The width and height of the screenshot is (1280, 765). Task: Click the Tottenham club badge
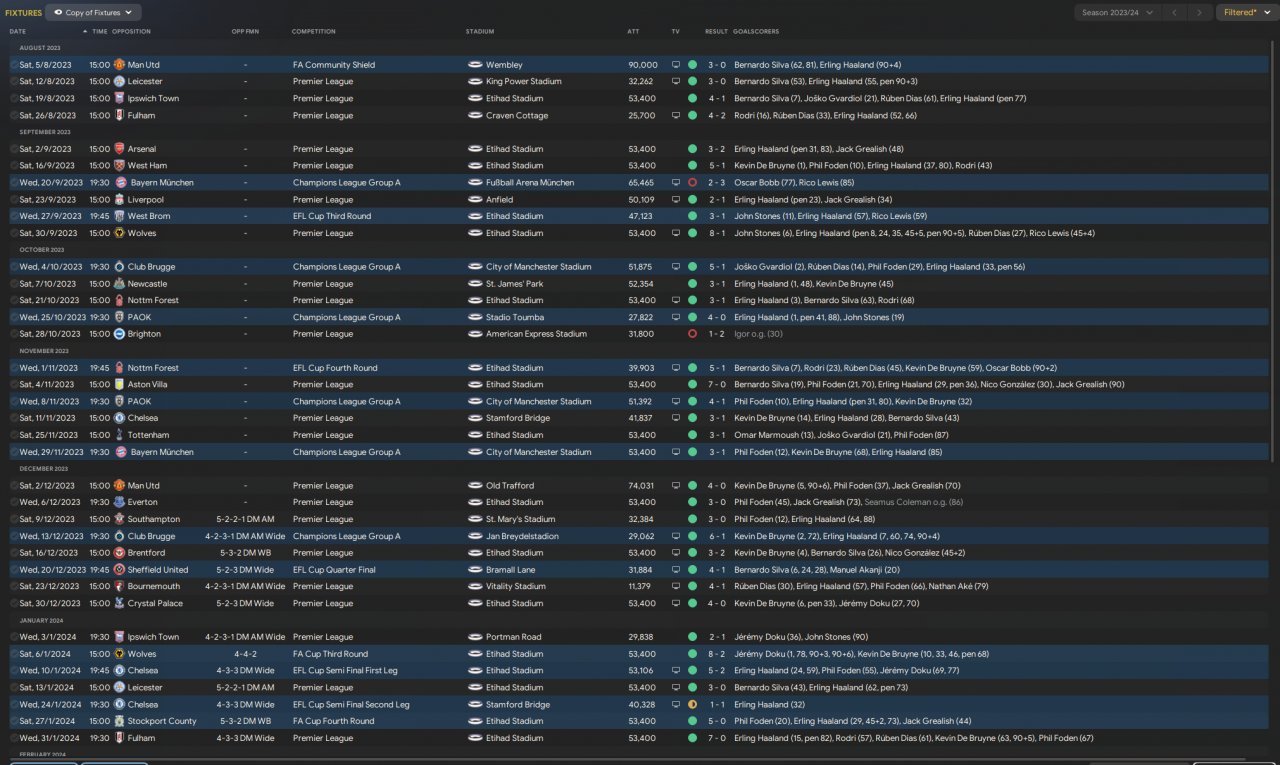(x=119, y=435)
